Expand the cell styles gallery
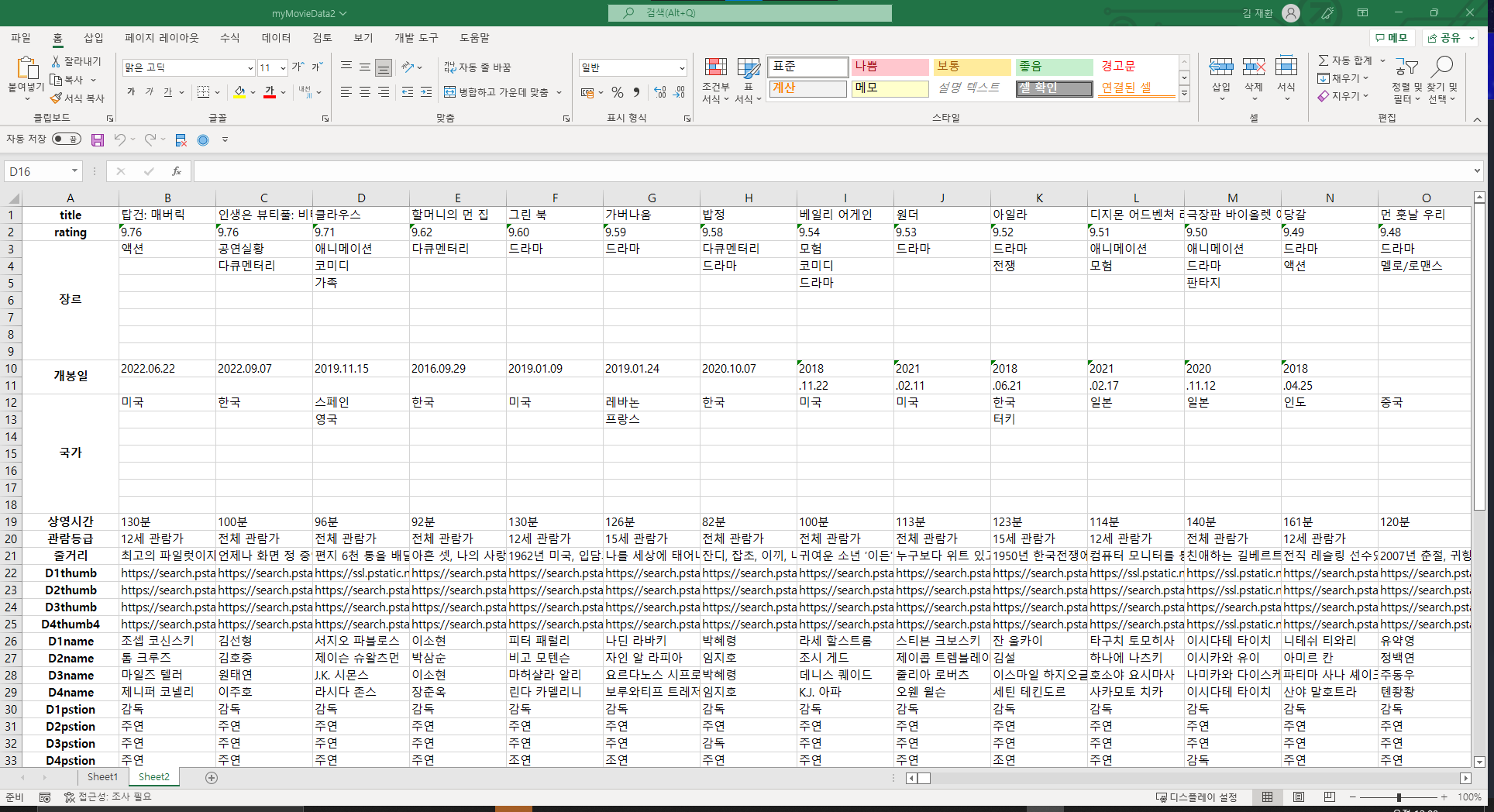The height and width of the screenshot is (812, 1494). pos(1184,94)
